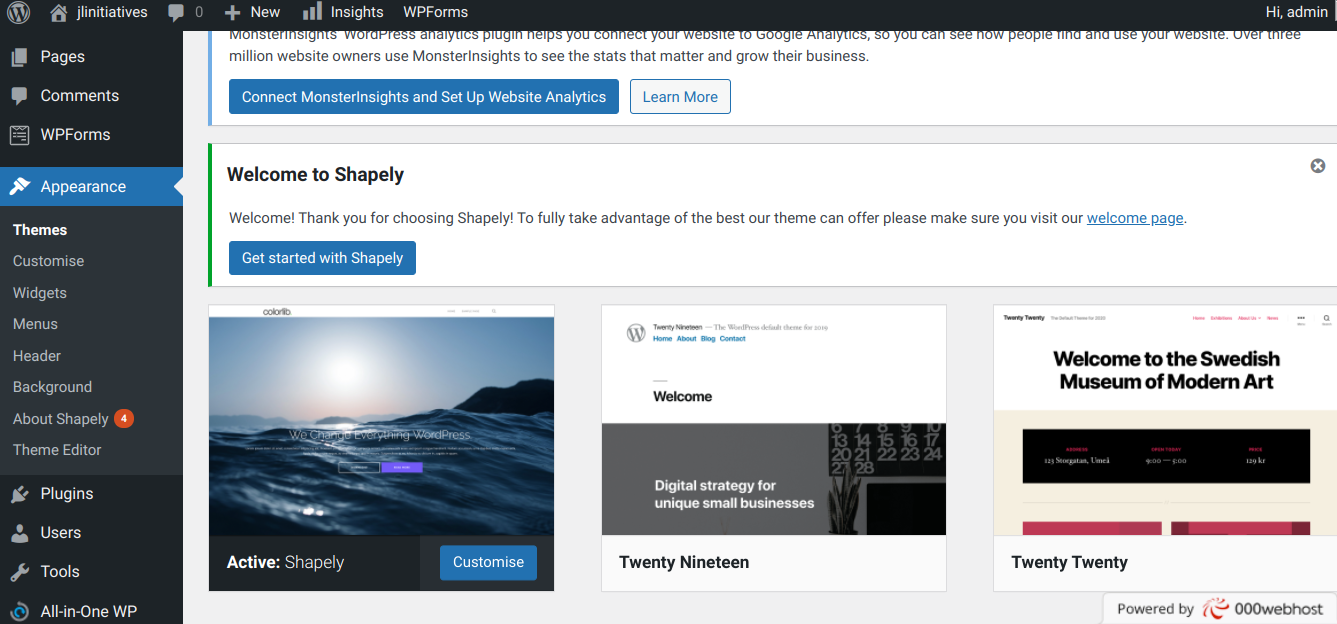The width and height of the screenshot is (1337, 624).
Task: Click the Tools wrench icon
Action: click(x=19, y=572)
